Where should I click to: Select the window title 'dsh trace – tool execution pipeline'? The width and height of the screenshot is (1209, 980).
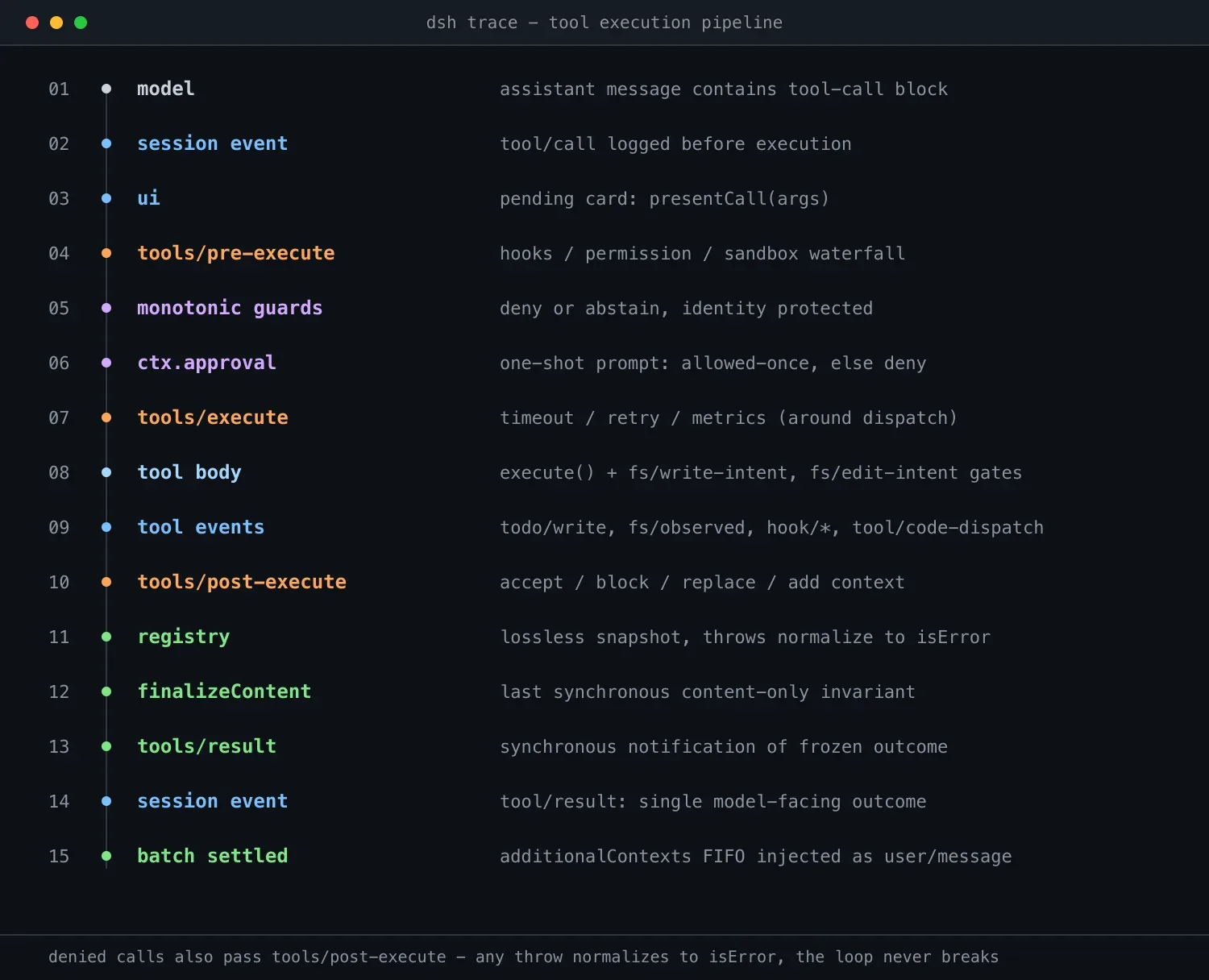(604, 23)
